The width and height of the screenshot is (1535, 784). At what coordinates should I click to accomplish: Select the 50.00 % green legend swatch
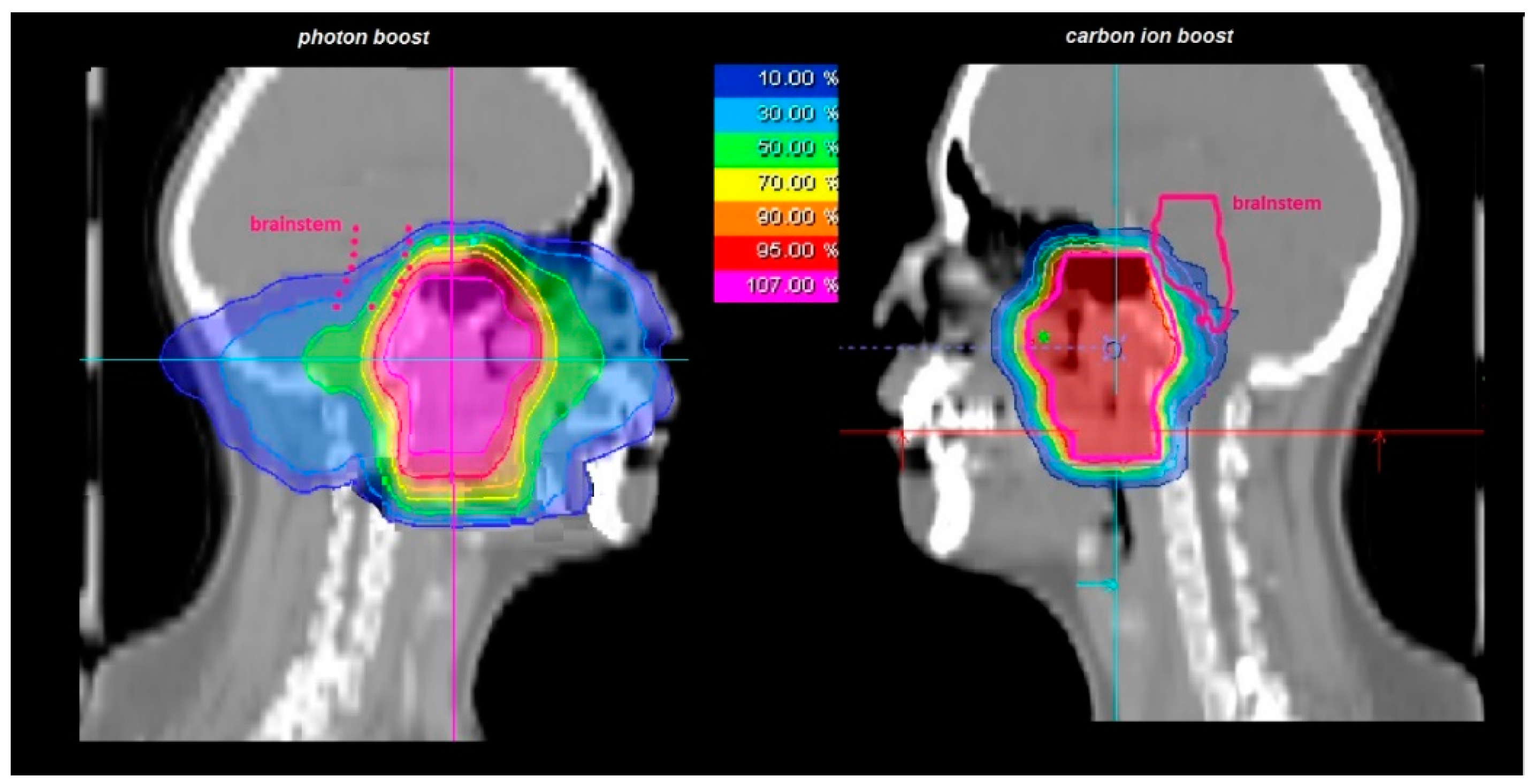coord(775,148)
